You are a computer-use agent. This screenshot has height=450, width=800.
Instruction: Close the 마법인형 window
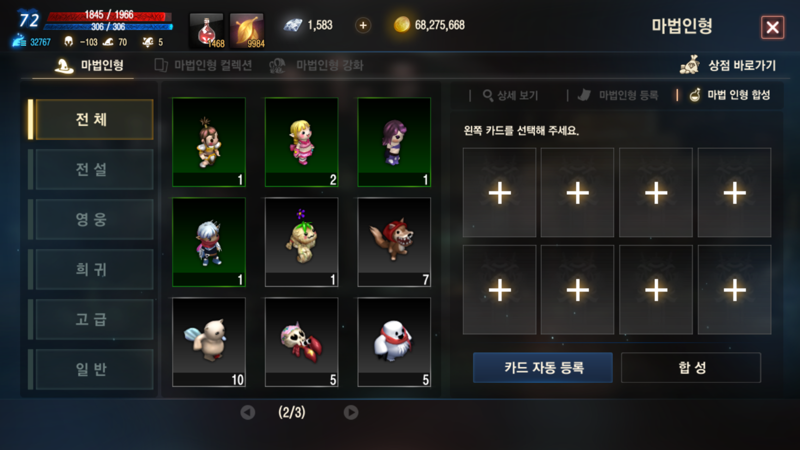(x=772, y=27)
